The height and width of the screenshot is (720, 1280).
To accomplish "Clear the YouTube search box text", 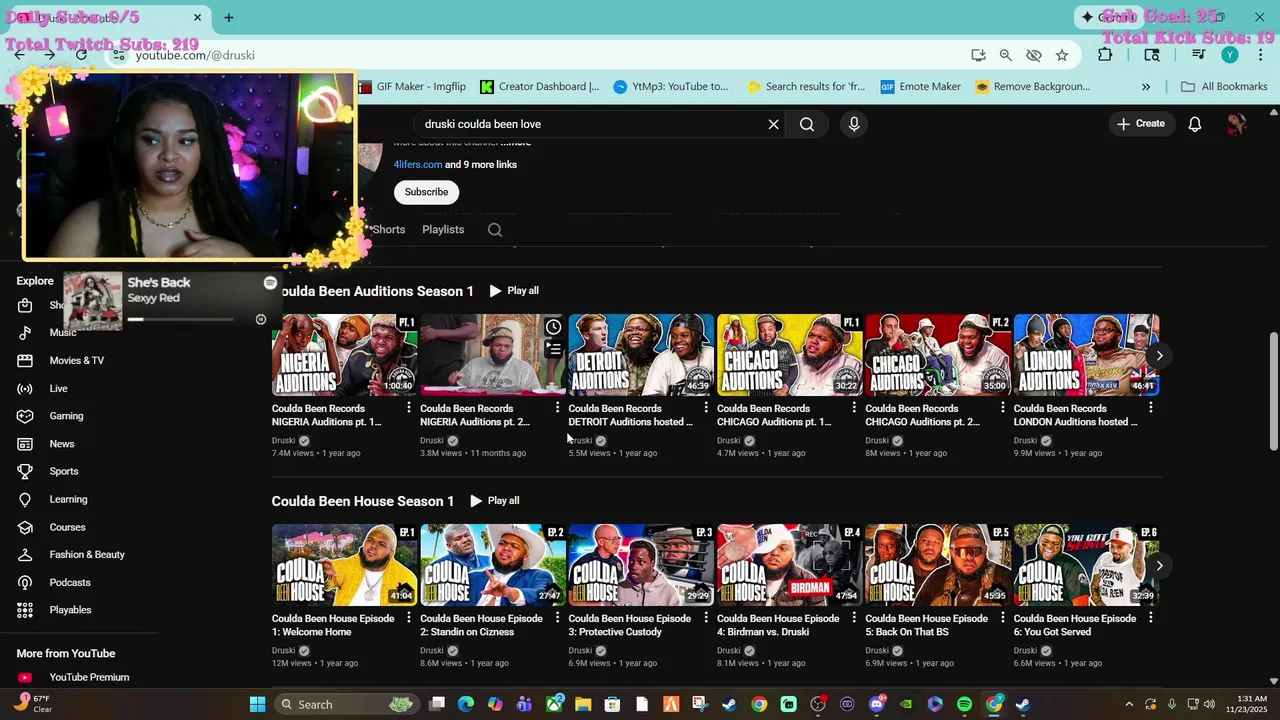I will tap(773, 124).
